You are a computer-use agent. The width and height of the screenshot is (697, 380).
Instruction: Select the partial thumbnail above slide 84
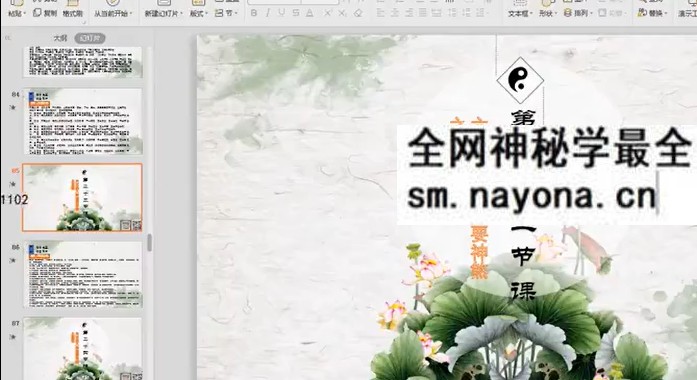click(x=83, y=62)
